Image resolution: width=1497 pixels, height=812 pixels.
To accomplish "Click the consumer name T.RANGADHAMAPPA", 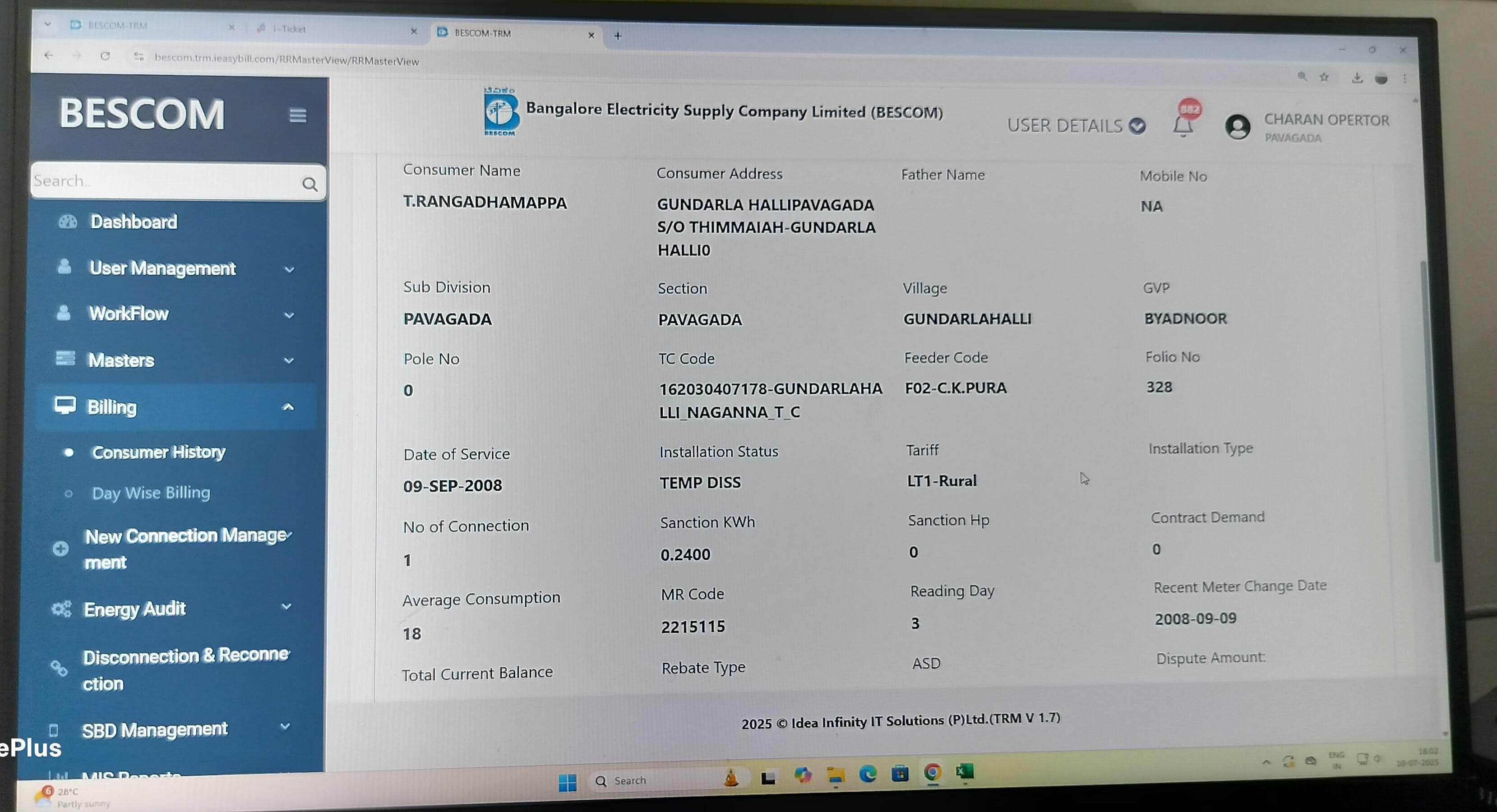I will coord(485,202).
